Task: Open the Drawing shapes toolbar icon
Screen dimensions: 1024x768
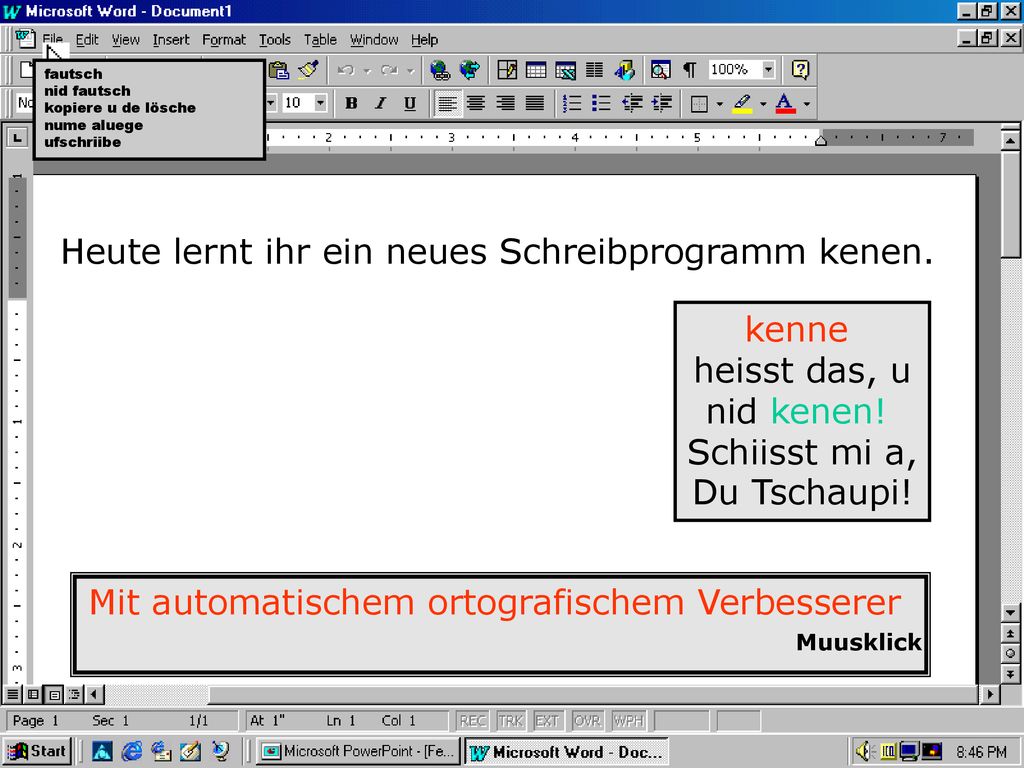Action: coord(624,70)
